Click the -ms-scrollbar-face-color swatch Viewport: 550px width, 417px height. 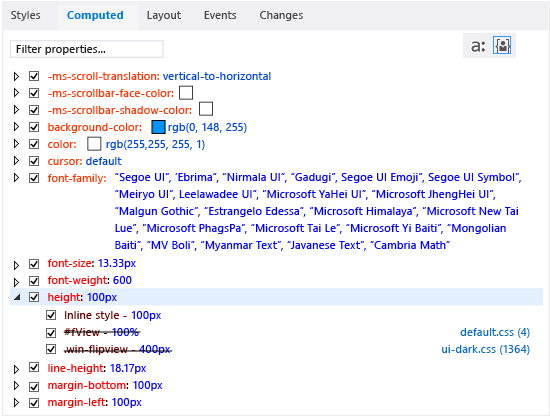pyautogui.click(x=186, y=93)
